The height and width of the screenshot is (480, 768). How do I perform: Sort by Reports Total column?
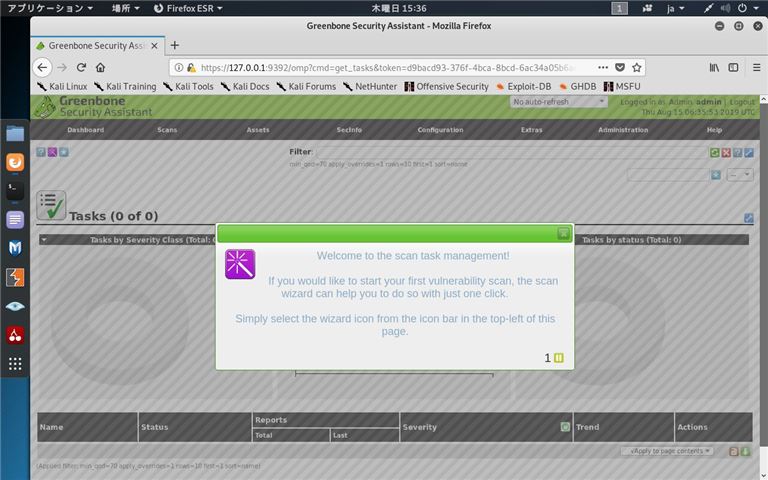264,435
